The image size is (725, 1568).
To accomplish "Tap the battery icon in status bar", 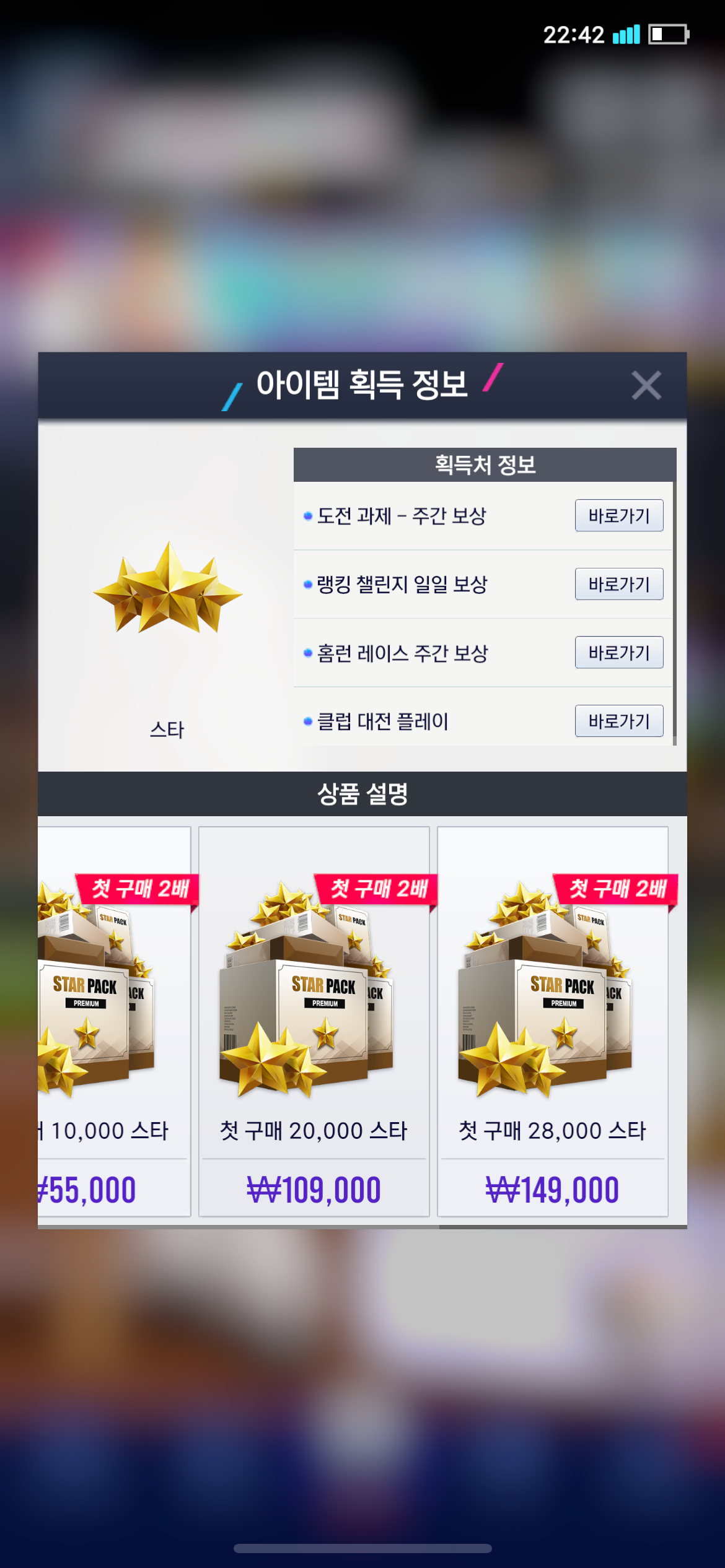I will (669, 34).
